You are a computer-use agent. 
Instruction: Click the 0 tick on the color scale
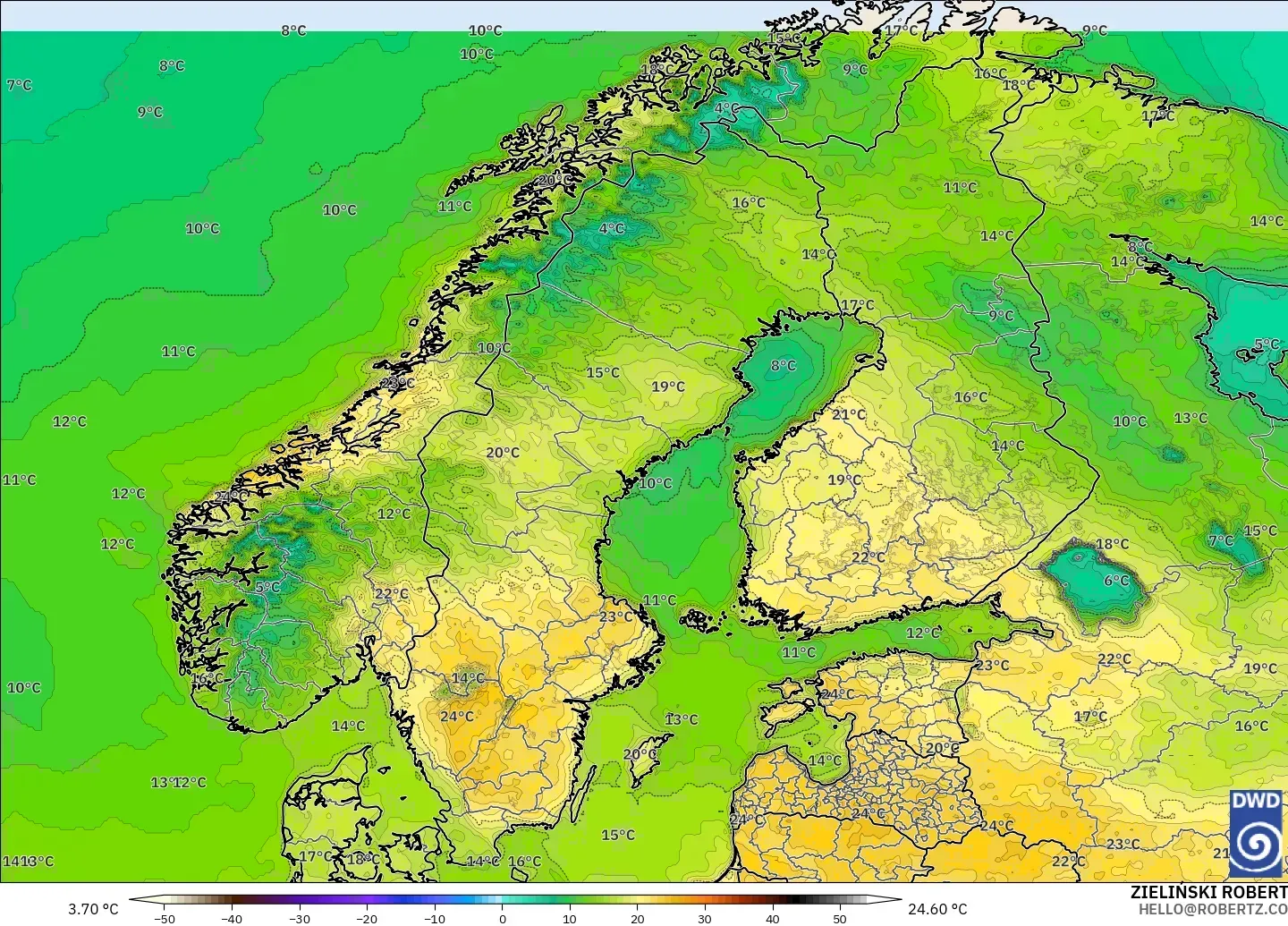pos(503,919)
